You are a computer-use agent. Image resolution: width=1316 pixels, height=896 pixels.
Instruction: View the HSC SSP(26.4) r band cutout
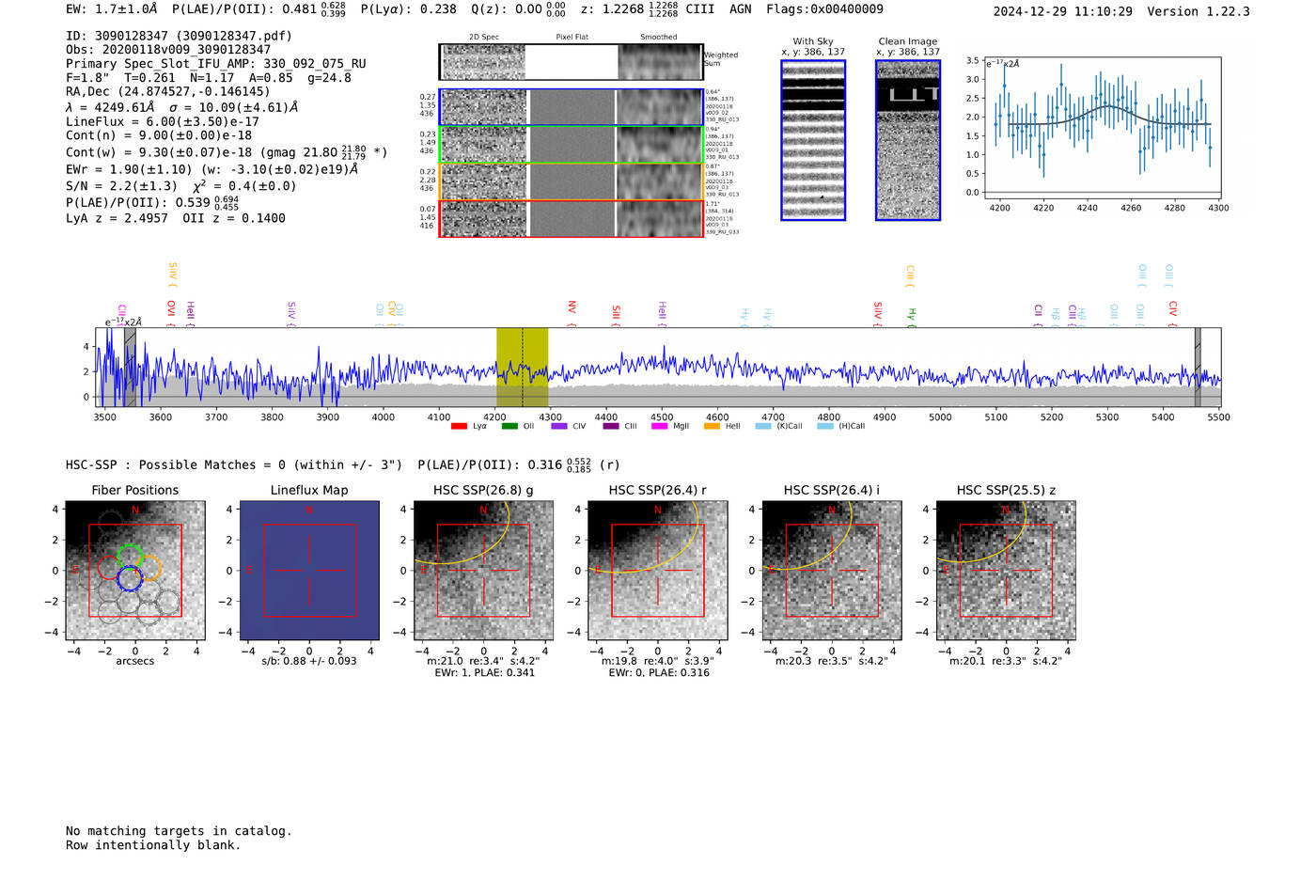click(657, 571)
